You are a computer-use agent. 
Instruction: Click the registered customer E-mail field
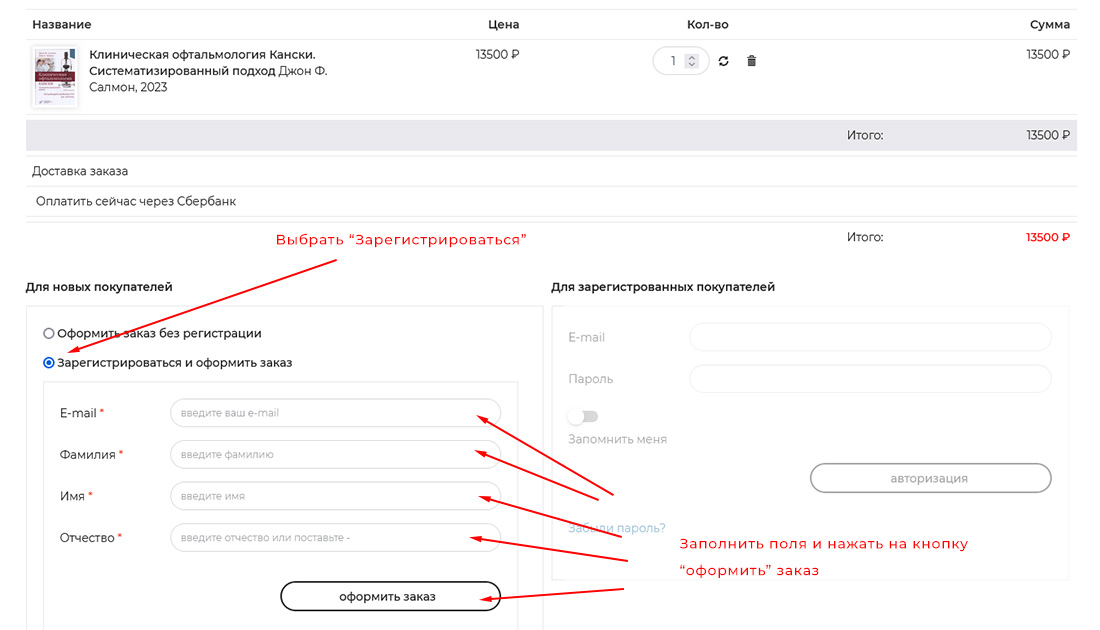click(x=870, y=337)
